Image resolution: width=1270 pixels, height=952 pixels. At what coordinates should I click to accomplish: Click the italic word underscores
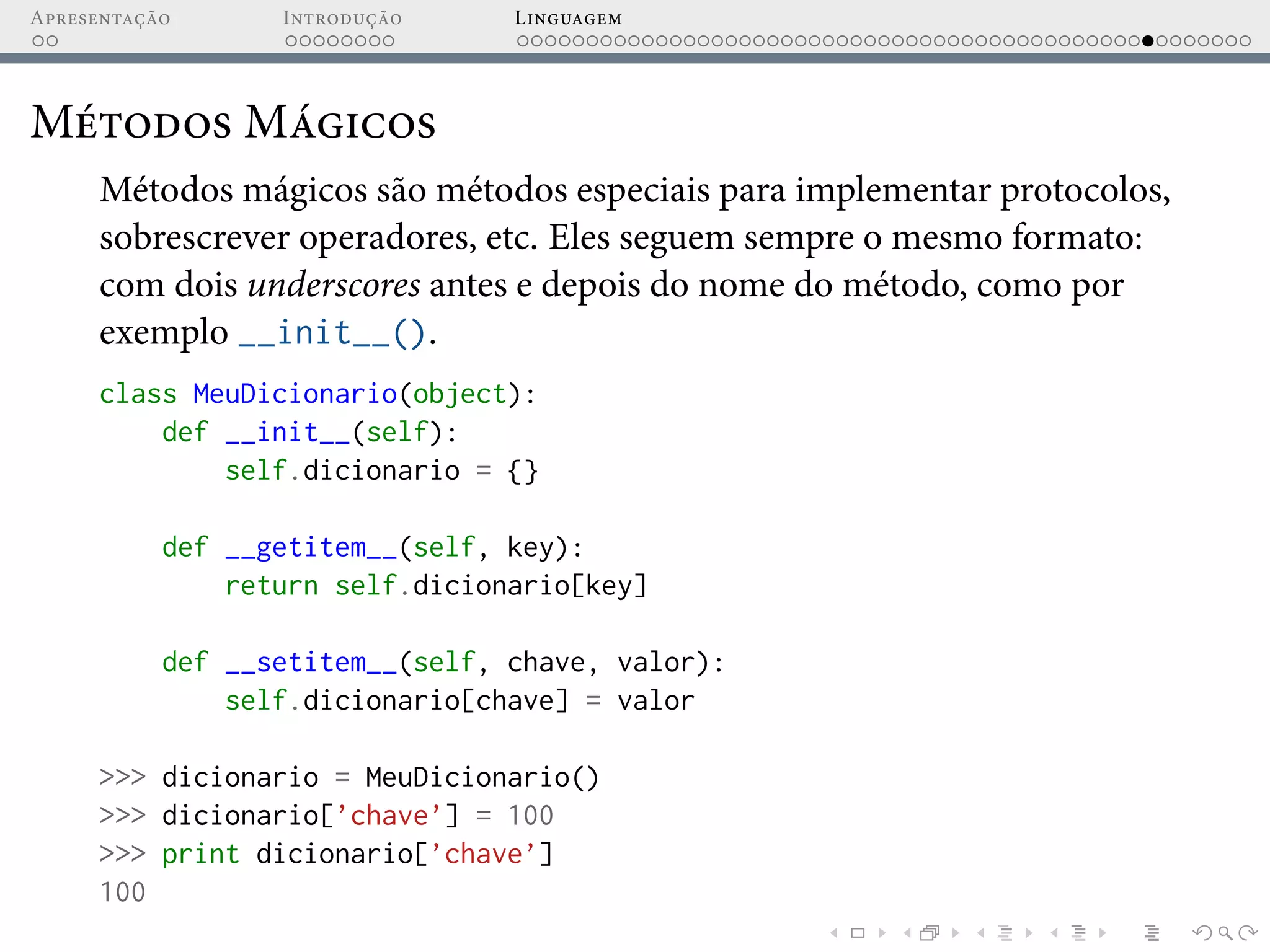click(x=334, y=285)
